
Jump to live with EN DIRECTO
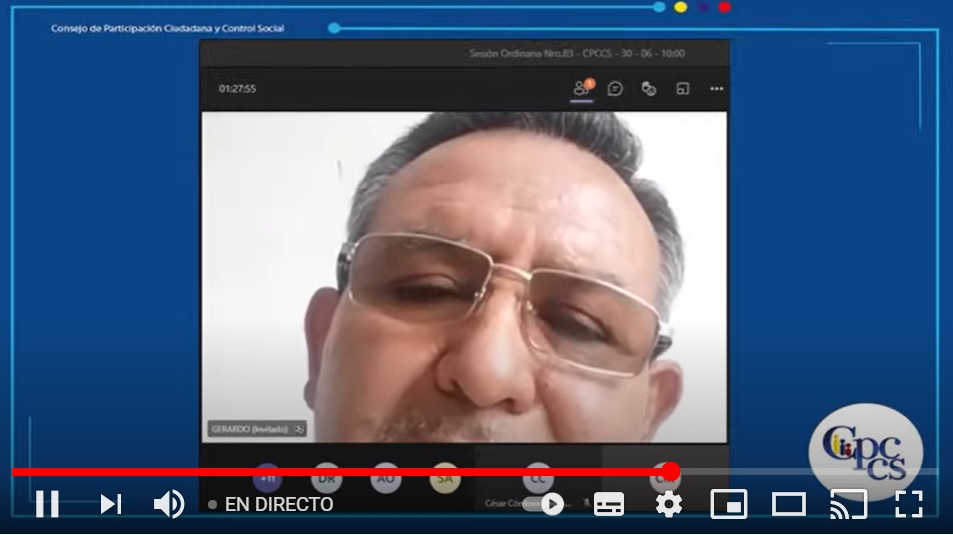coord(271,504)
